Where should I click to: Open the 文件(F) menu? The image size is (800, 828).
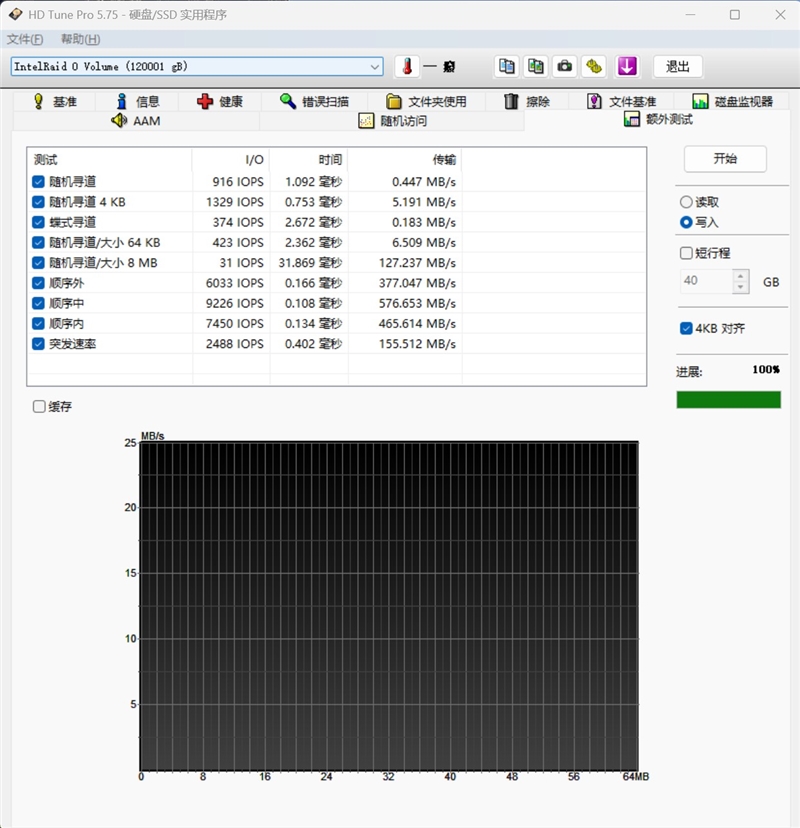click(x=25, y=39)
